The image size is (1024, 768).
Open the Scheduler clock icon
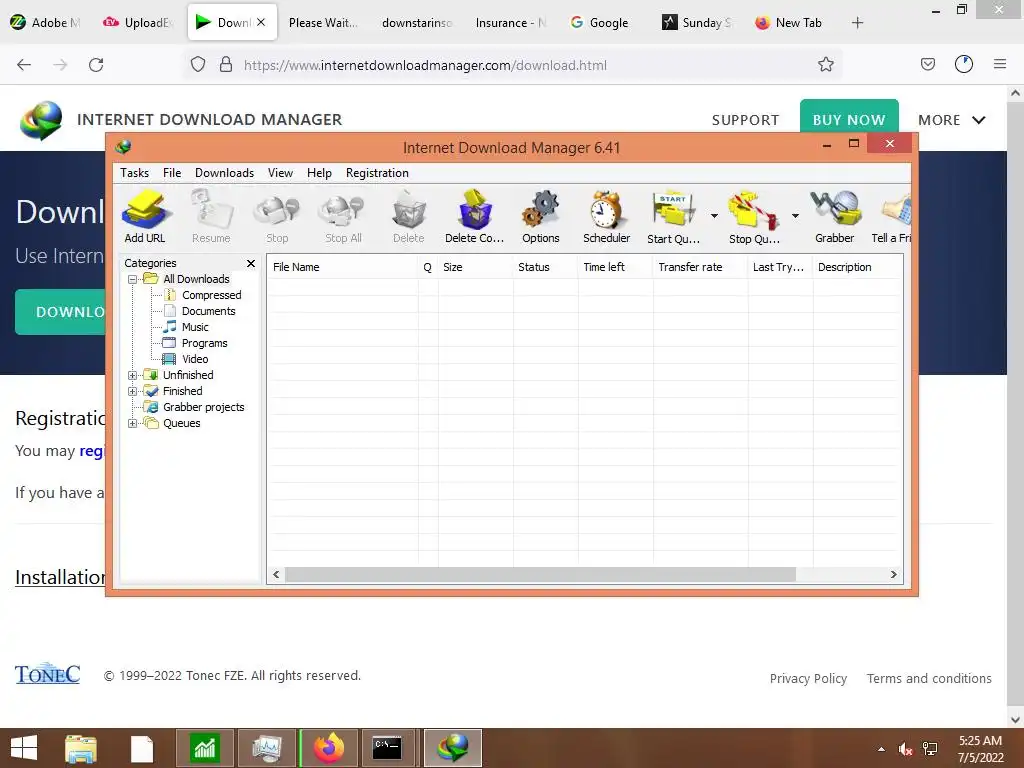pos(607,216)
